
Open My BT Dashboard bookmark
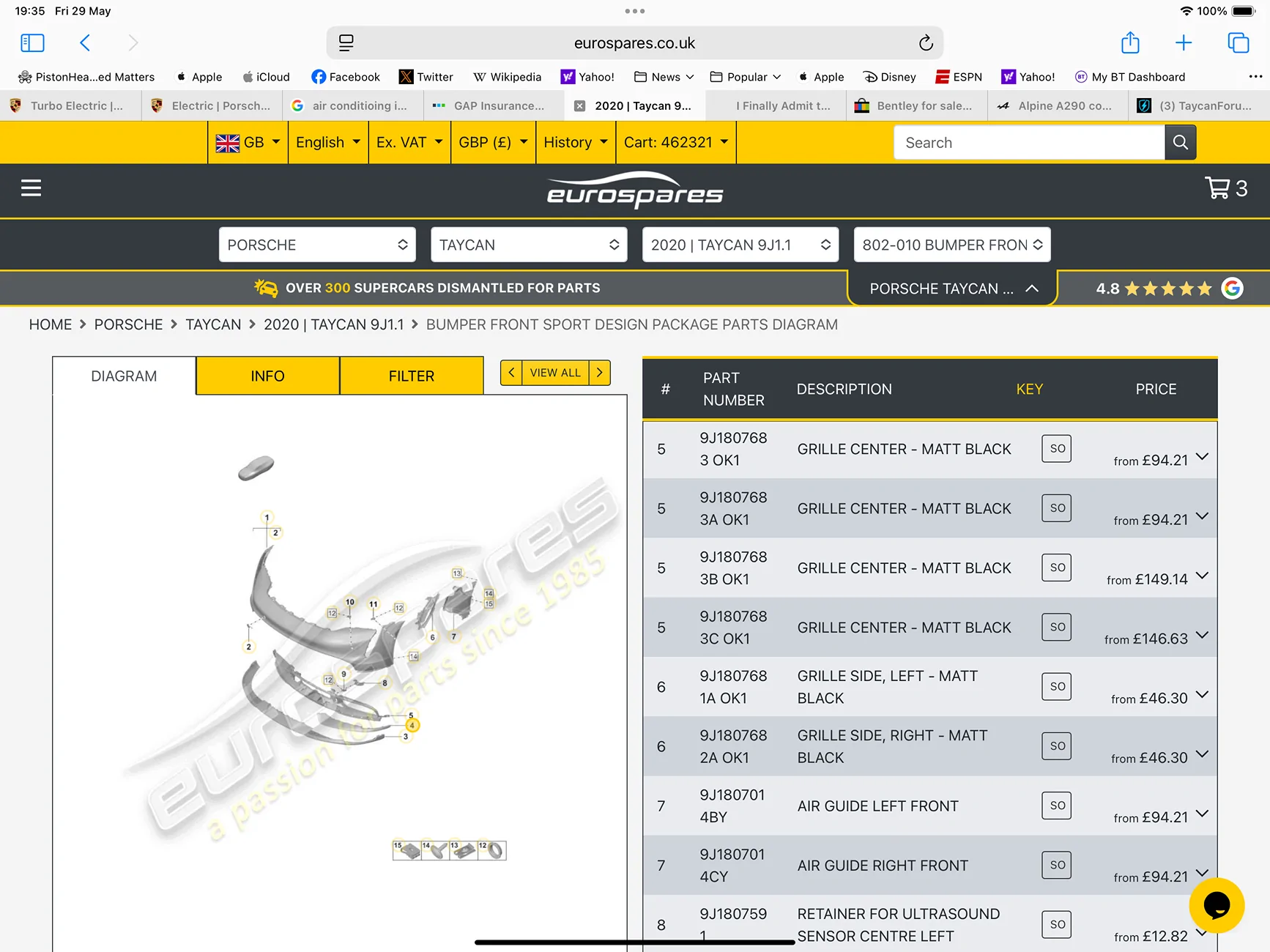[x=1129, y=77]
